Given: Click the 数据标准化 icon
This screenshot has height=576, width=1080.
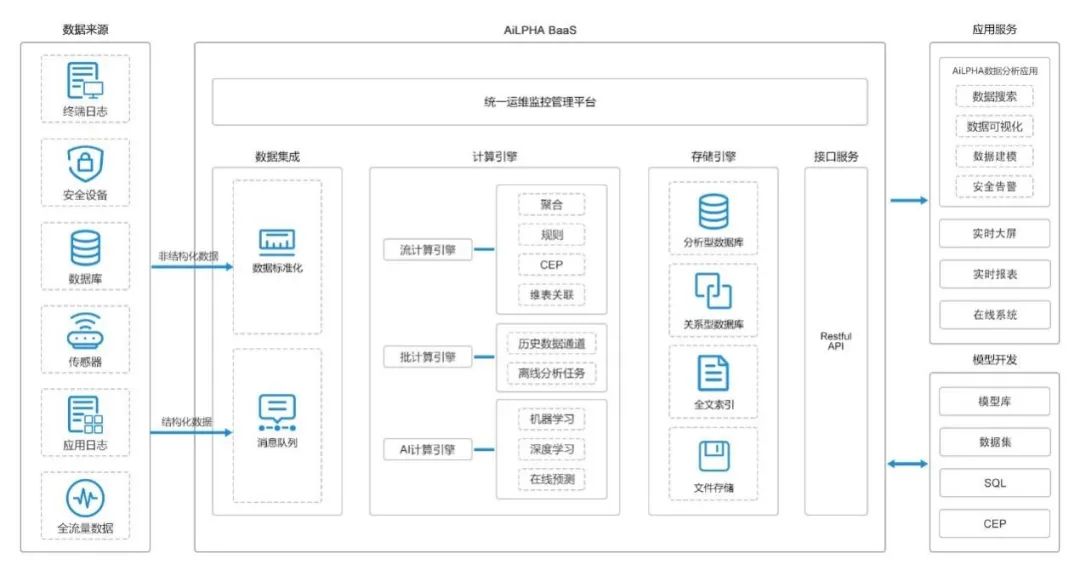Looking at the screenshot, I should [x=277, y=240].
